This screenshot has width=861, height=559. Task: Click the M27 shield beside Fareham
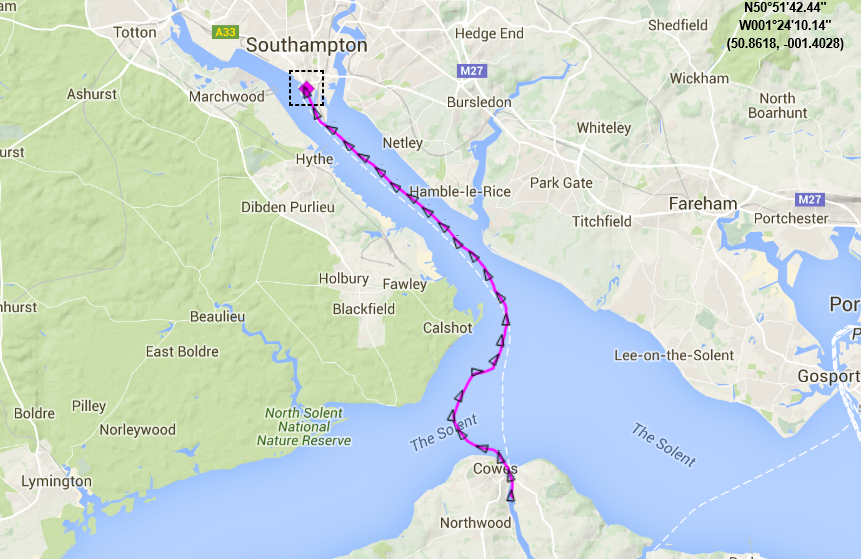click(810, 199)
